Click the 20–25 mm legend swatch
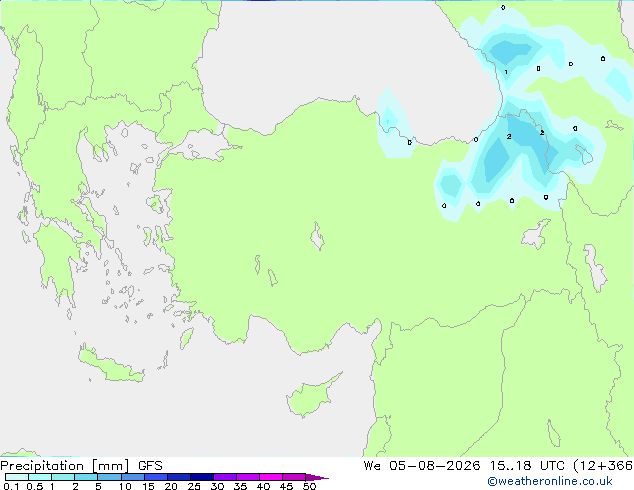The width and height of the screenshot is (634, 490). click(x=178, y=477)
